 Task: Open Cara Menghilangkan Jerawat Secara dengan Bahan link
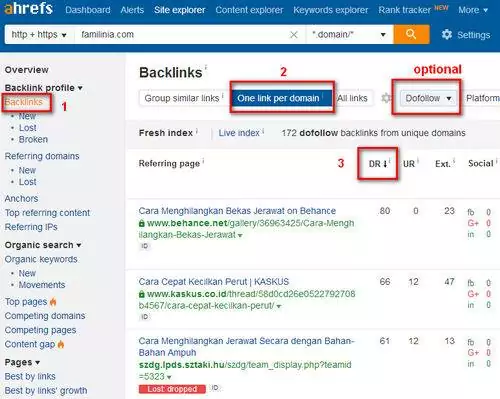pyautogui.click(x=247, y=347)
